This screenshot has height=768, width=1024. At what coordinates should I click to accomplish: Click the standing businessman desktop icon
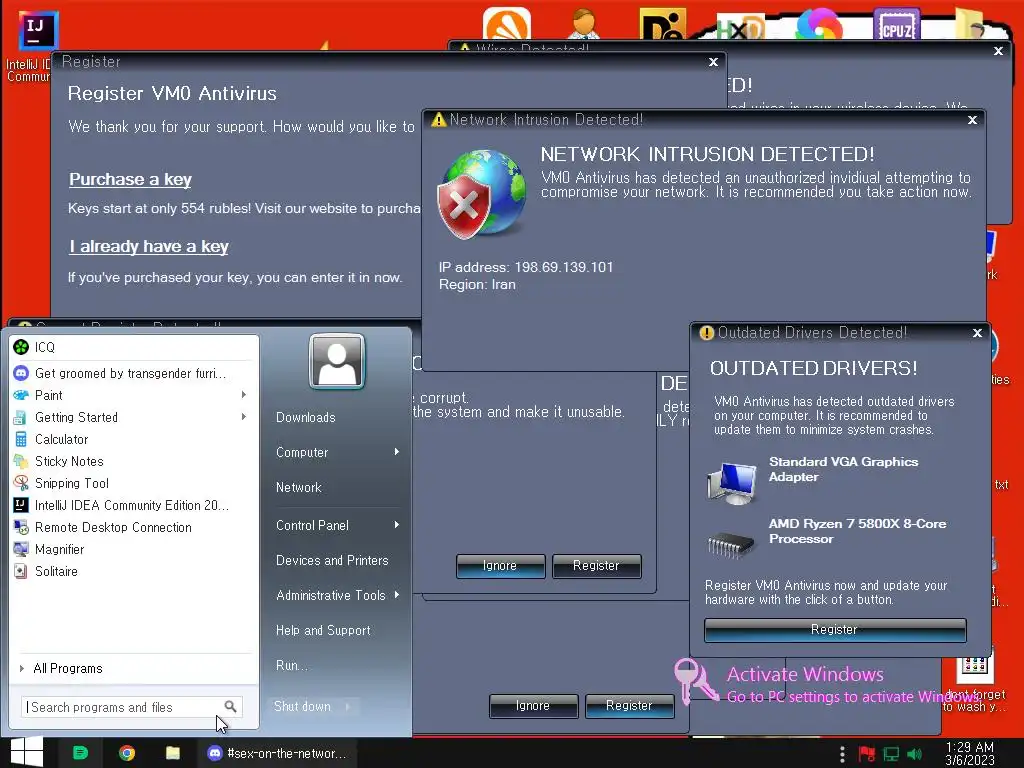coord(584,25)
